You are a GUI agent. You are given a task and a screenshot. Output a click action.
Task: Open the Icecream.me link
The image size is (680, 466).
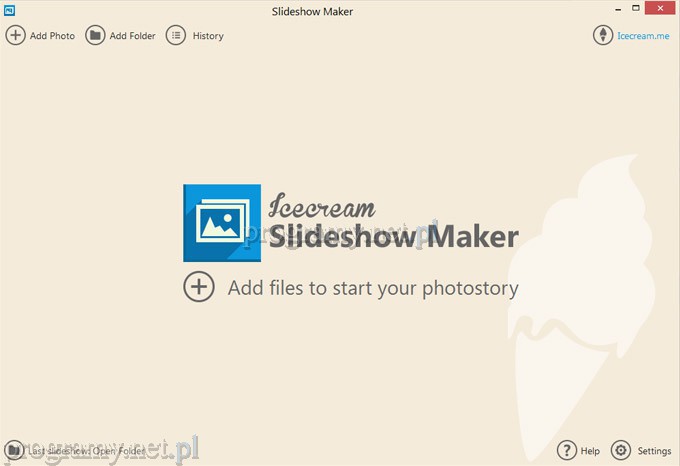click(643, 36)
